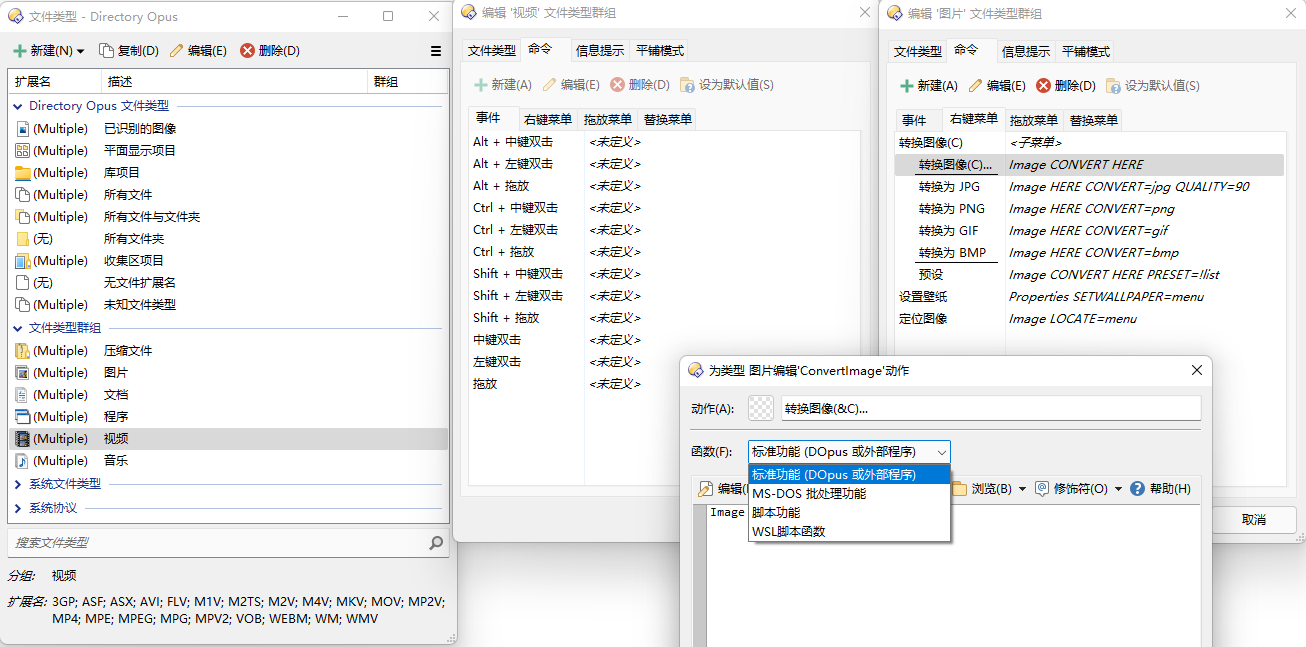The width and height of the screenshot is (1306, 647).
Task: Select the 音乐 group icon
Action: (23, 461)
